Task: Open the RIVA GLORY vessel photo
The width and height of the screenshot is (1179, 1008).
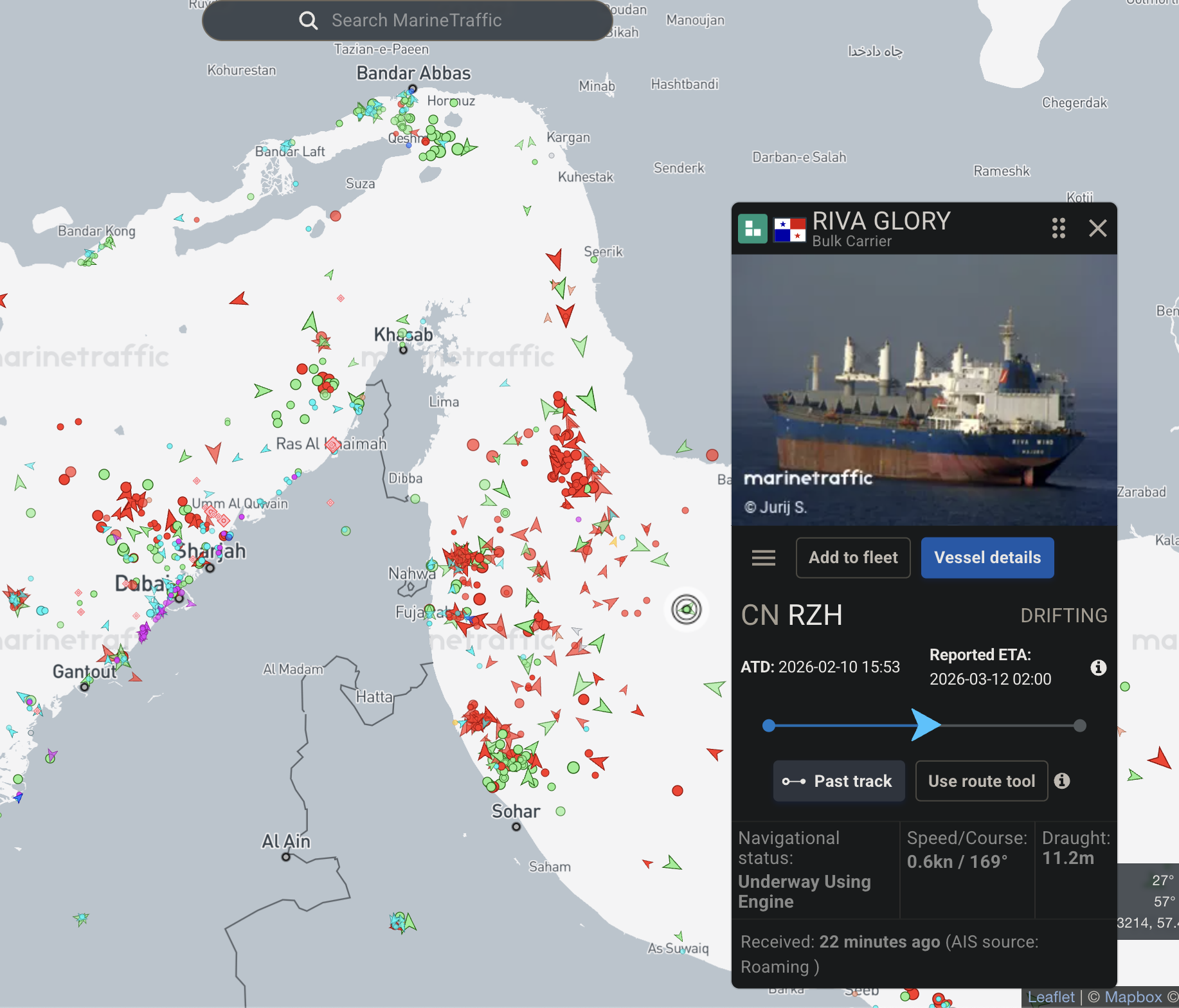Action: 924,390
